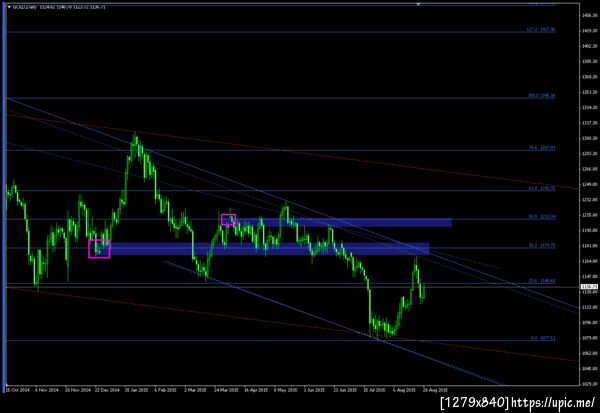This screenshot has height=413, width=600.
Task: Click the 6 Aug 2015 date label
Action: pos(404,390)
